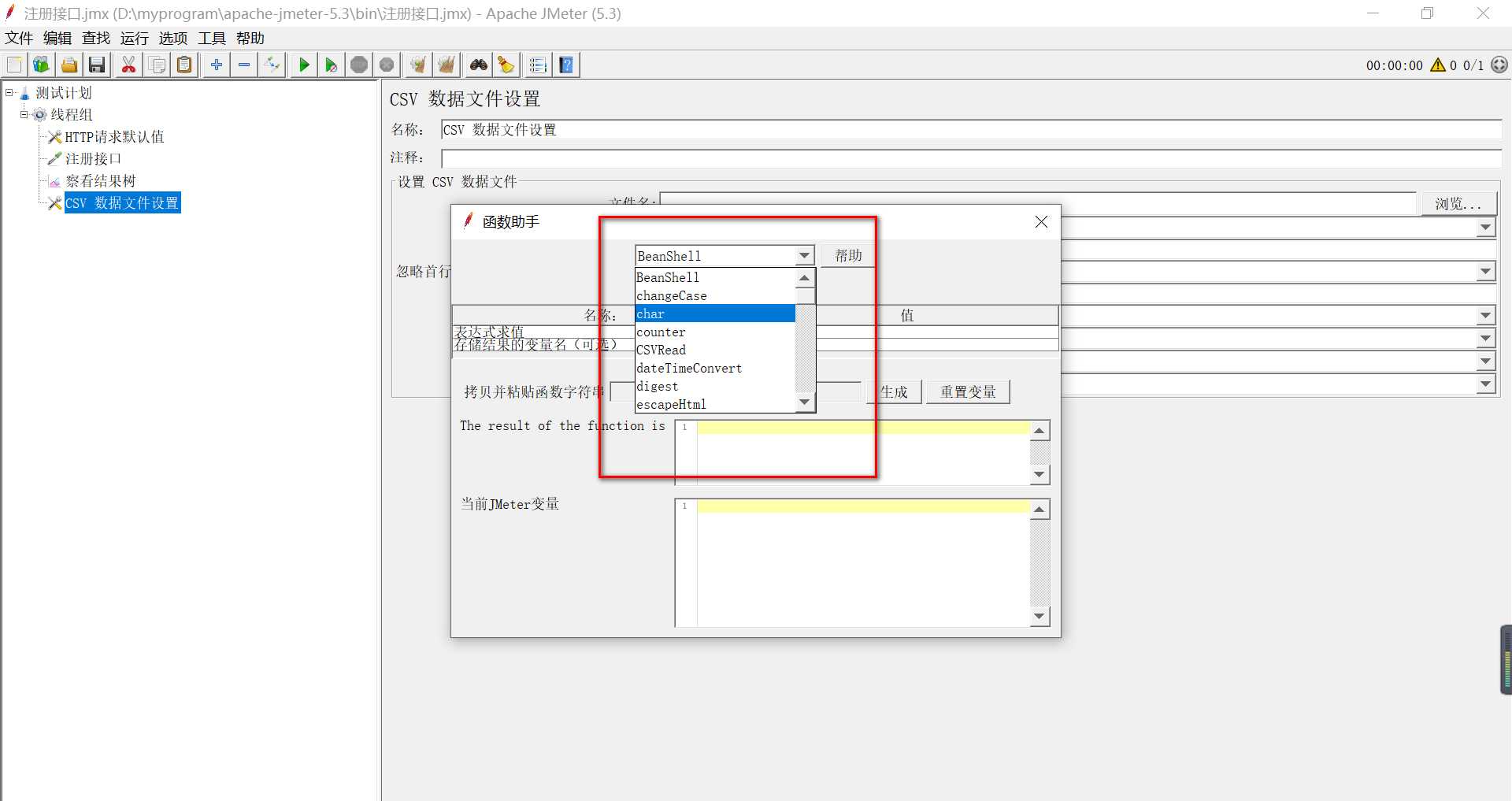1512x801 pixels.
Task: Click the 浏览... button
Action: (1458, 204)
